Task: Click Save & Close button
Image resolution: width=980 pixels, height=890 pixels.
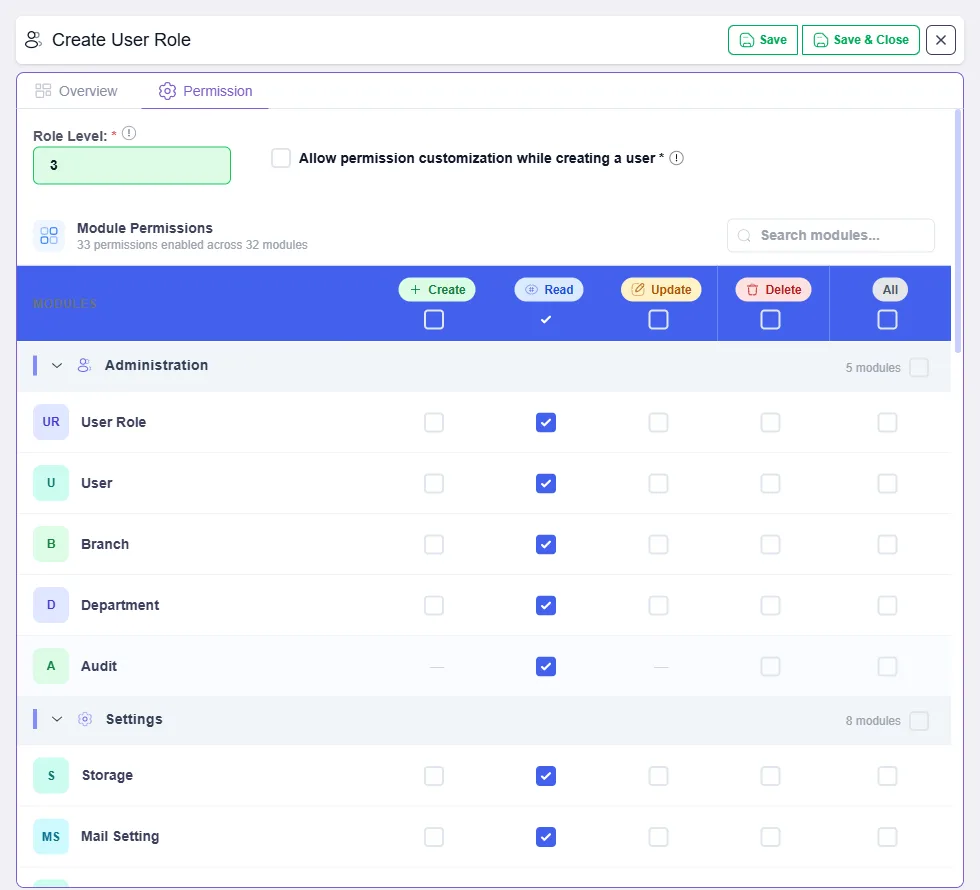Action: (x=861, y=40)
